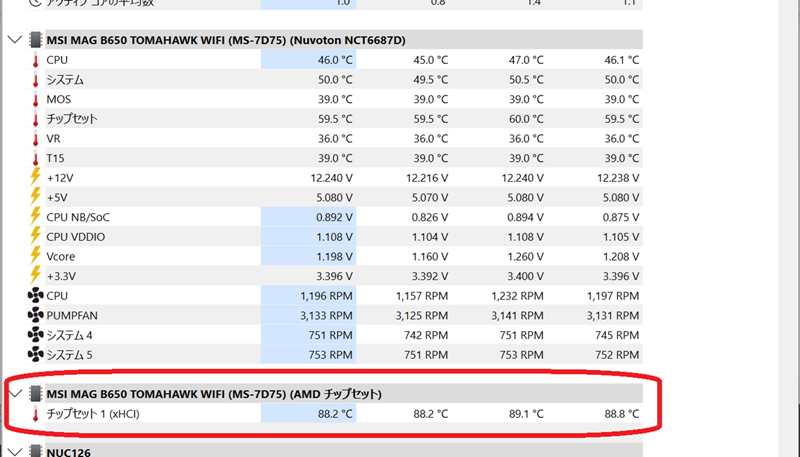Image resolution: width=800 pixels, height=457 pixels.
Task: Select the Vcore sensor label
Action: (61, 257)
